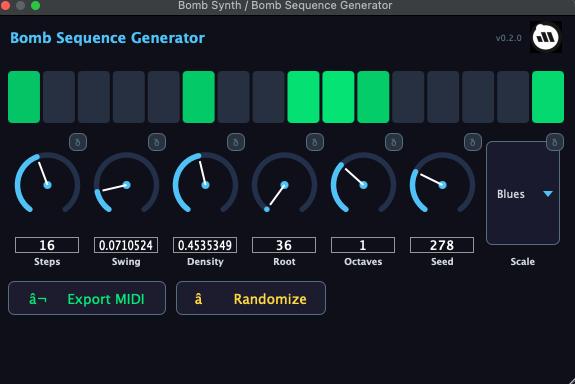Enable sequence step 3

(x=94, y=97)
